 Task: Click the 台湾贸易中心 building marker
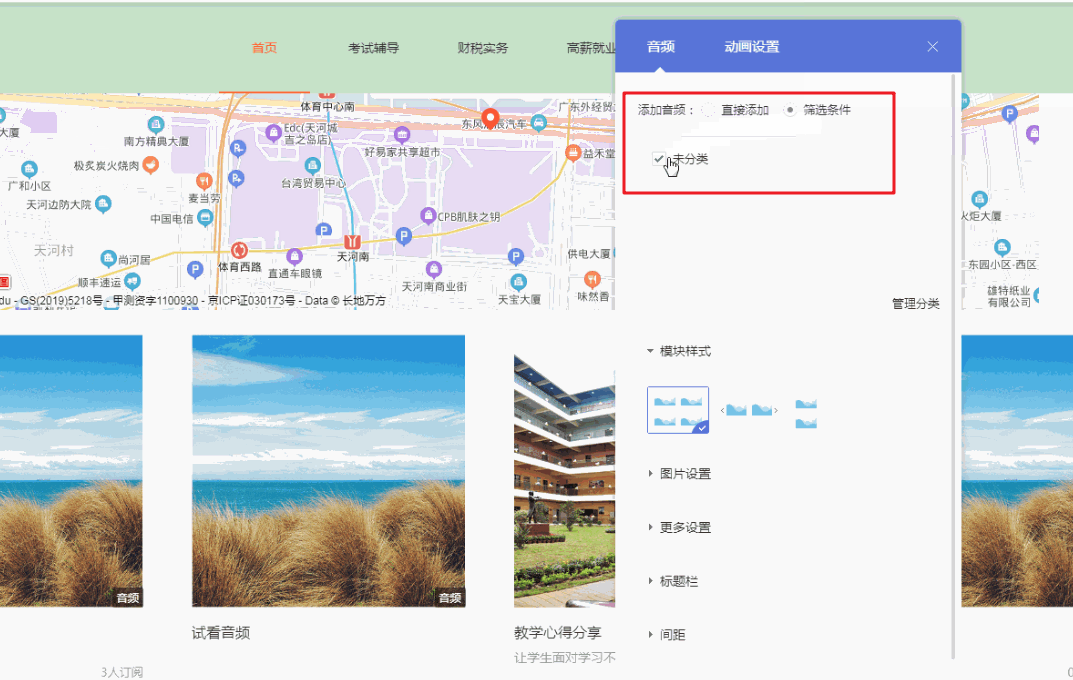(313, 165)
